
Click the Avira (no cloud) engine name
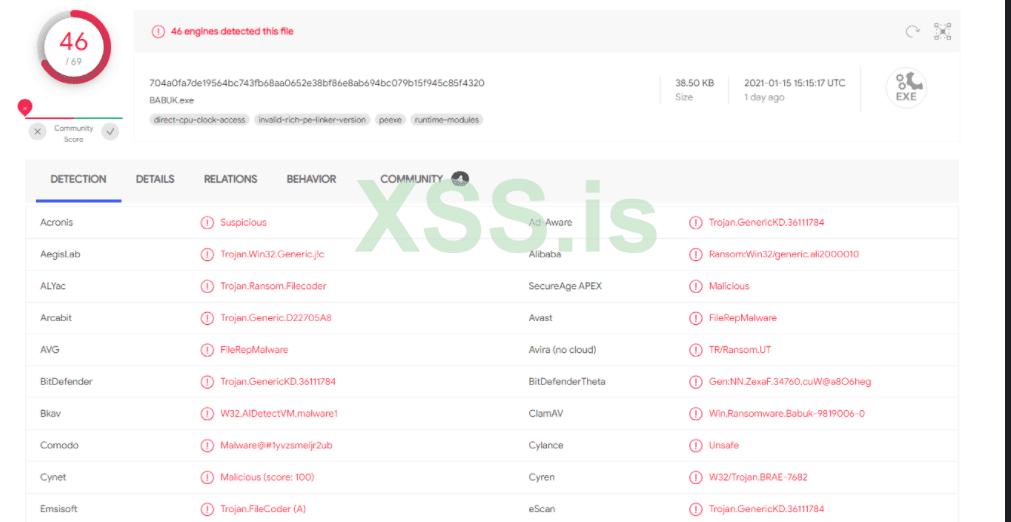562,350
